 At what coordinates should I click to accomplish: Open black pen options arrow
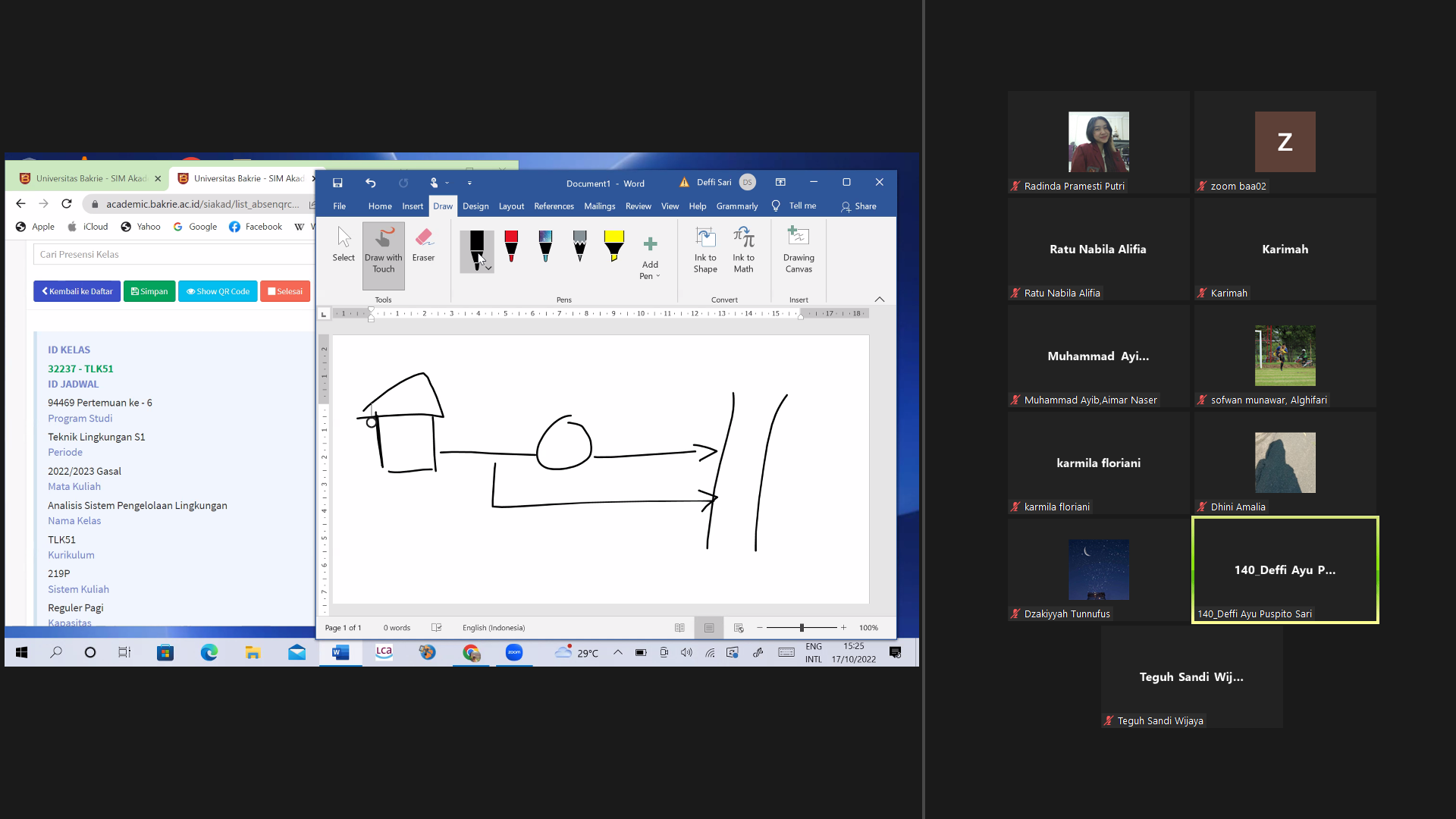click(x=488, y=268)
